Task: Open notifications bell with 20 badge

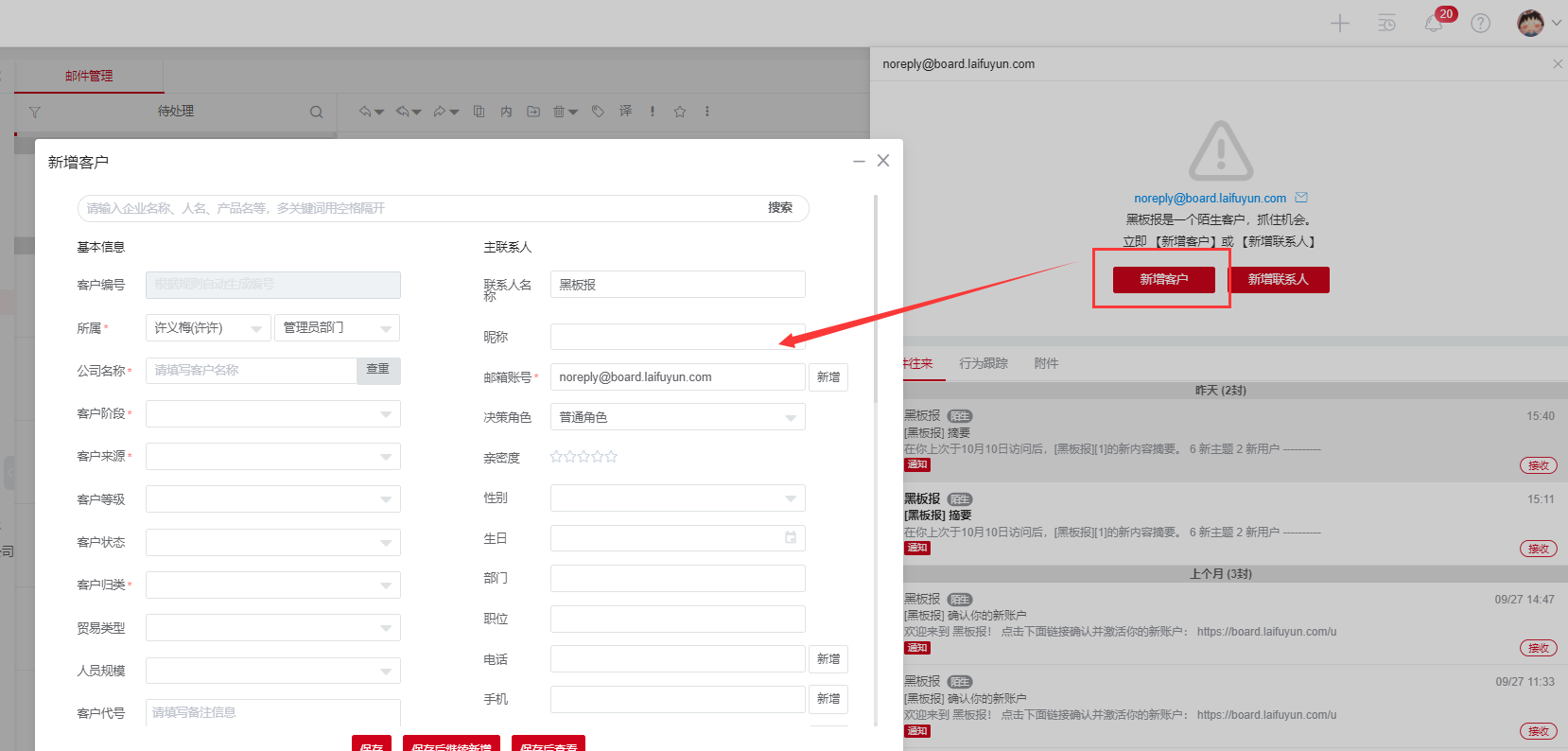Action: tap(1434, 24)
